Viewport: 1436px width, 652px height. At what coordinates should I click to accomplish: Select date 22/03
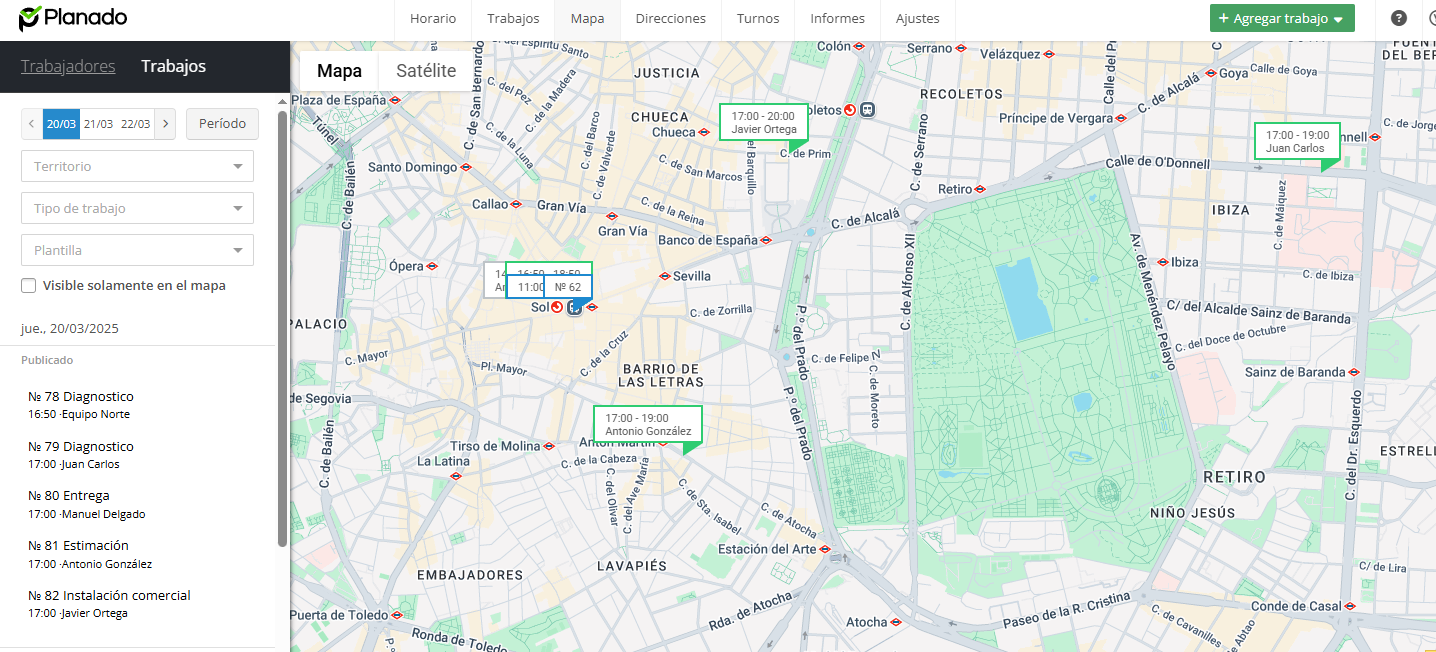135,124
